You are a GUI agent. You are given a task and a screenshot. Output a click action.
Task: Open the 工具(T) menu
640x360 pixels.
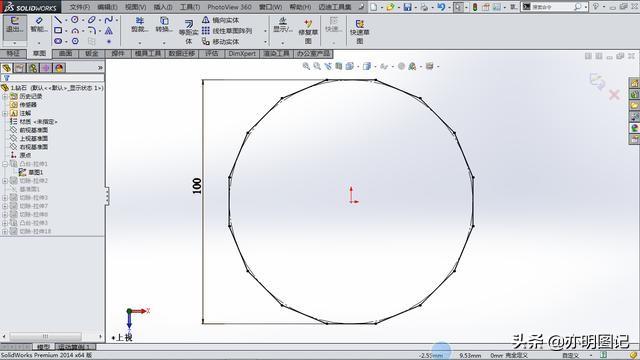[x=190, y=7]
